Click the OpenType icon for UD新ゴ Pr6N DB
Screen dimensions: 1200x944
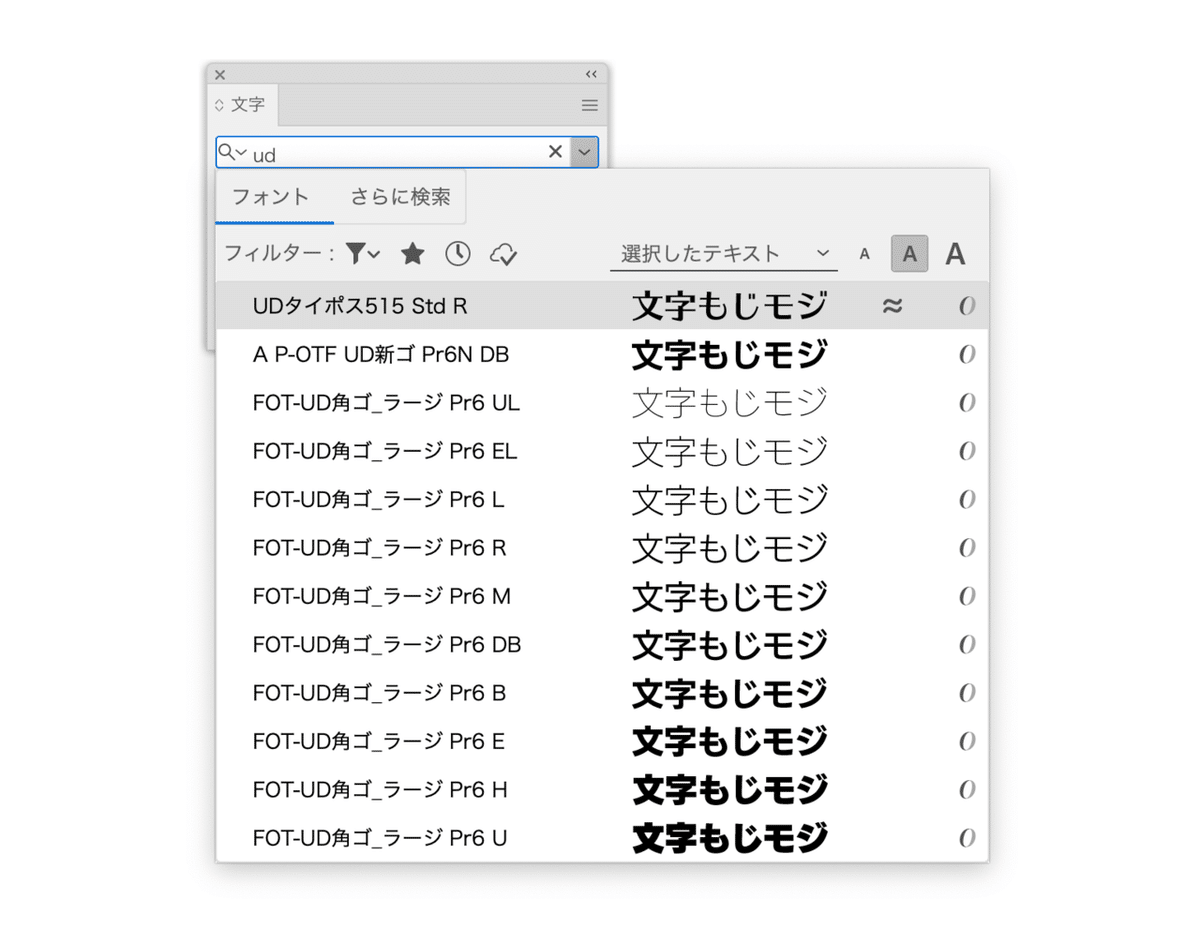tap(967, 354)
